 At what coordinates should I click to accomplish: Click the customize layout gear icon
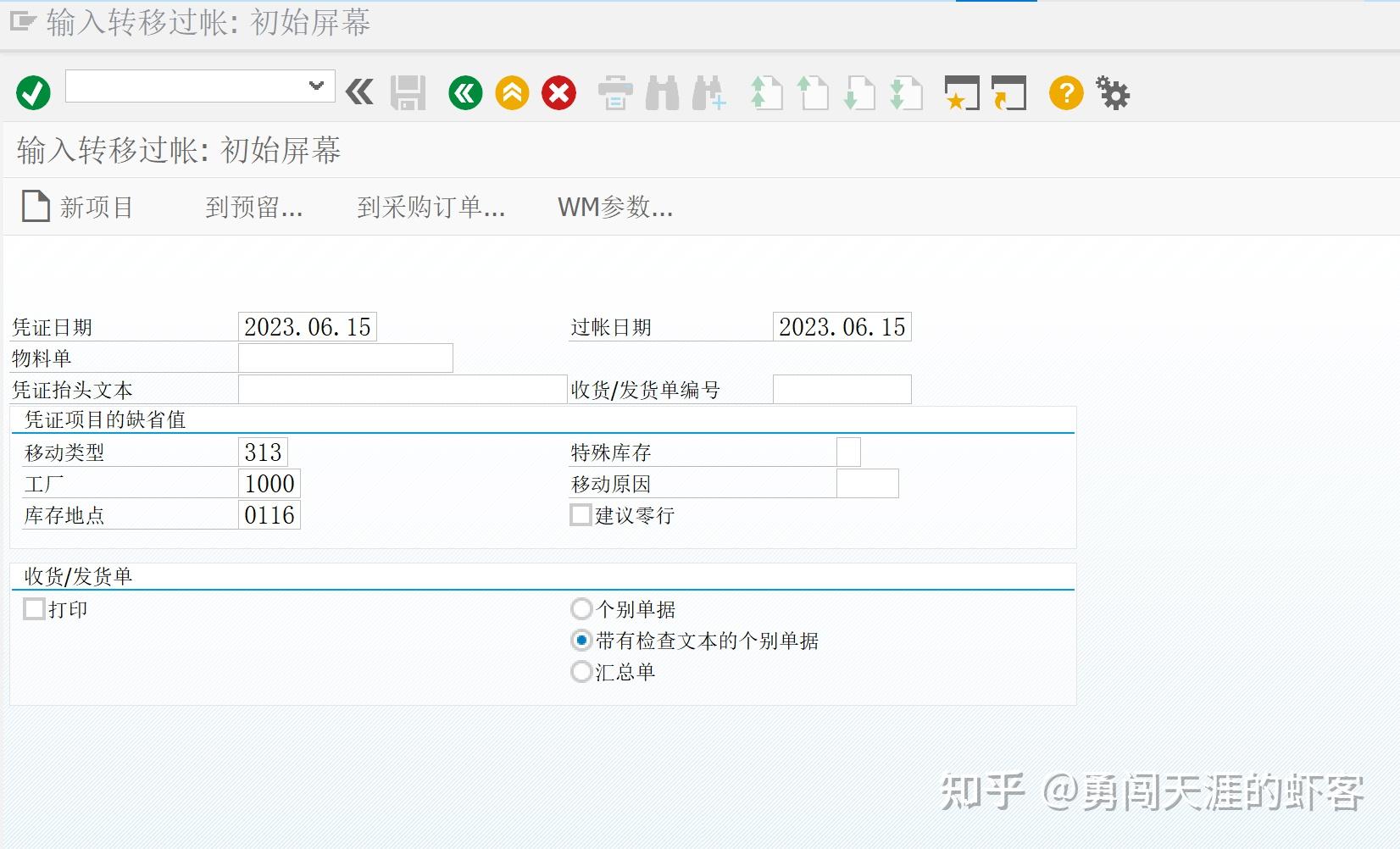click(x=1113, y=93)
